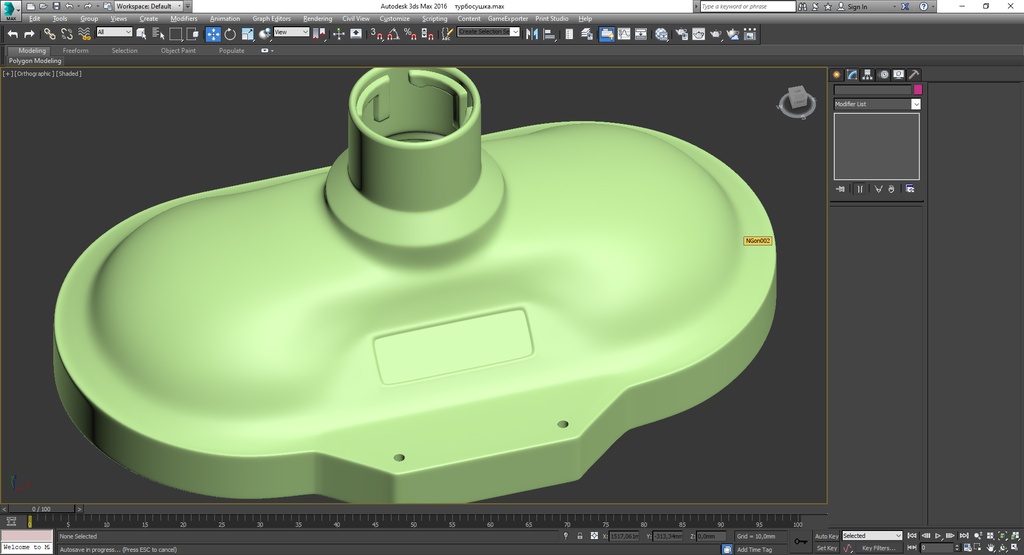Toggle the 3D Snaps button

[377, 34]
